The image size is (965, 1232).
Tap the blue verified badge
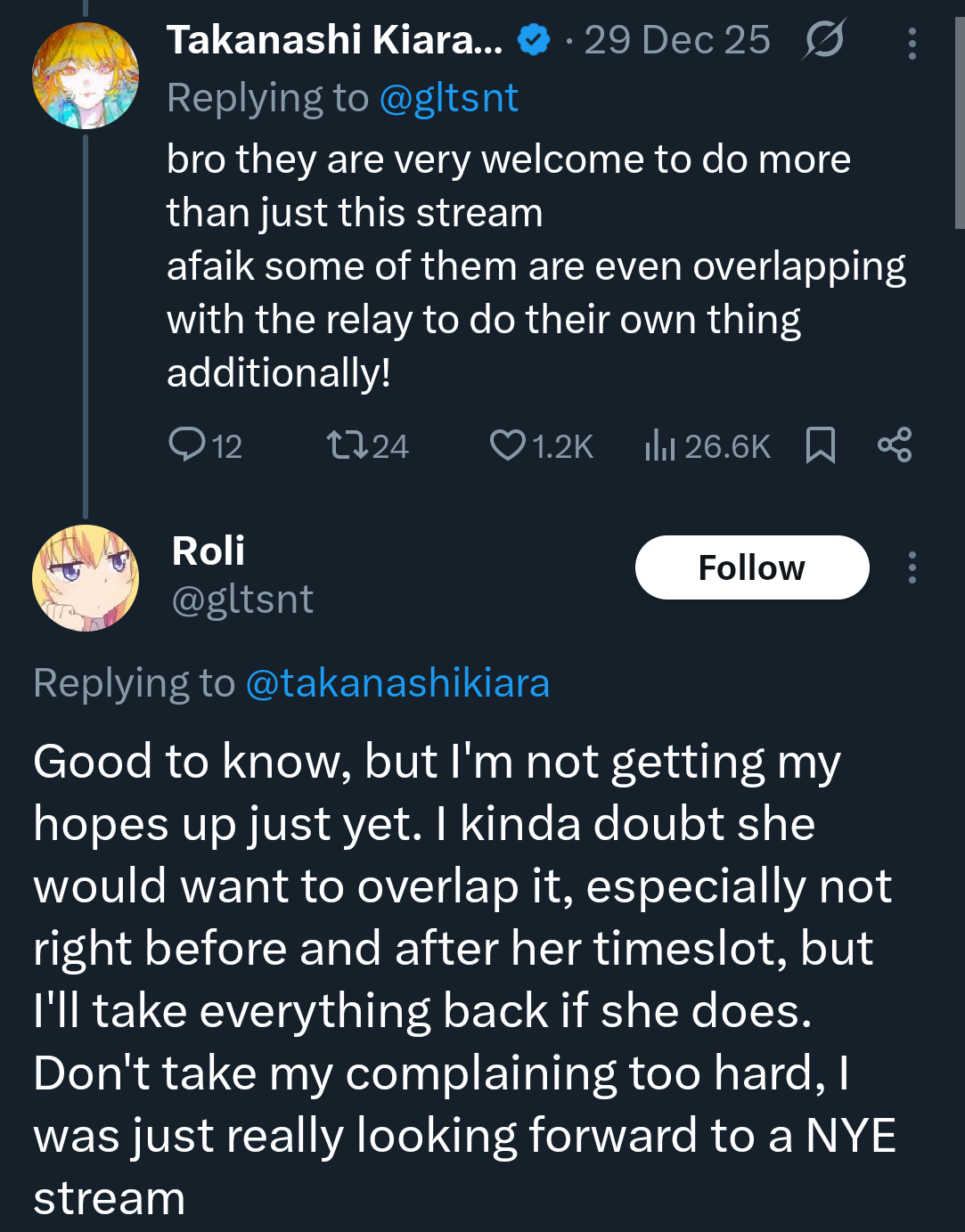pos(534,41)
